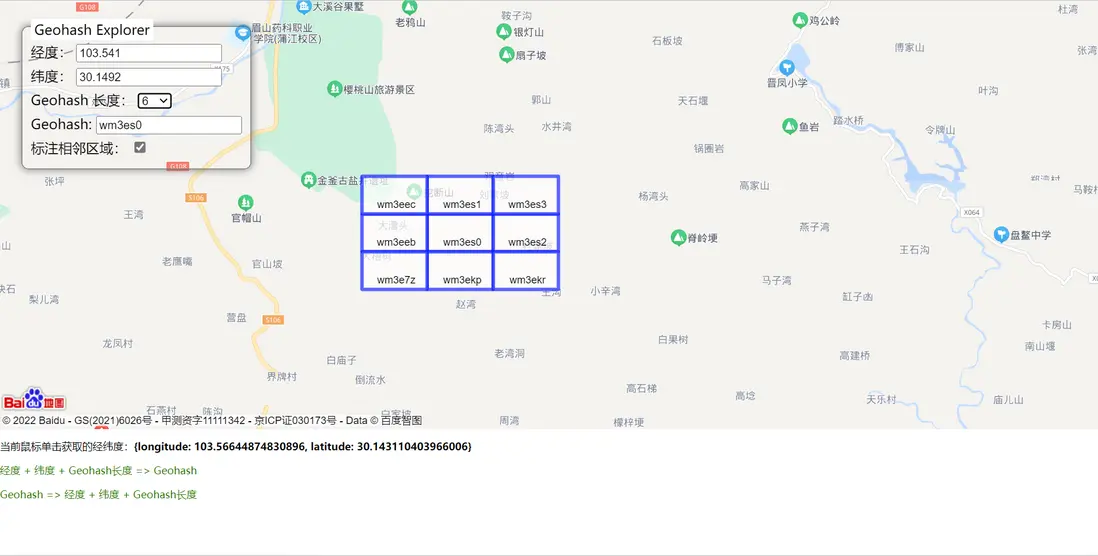
Task: Click the 金釜古盐井遗址 heritage marker icon
Action: (308, 180)
